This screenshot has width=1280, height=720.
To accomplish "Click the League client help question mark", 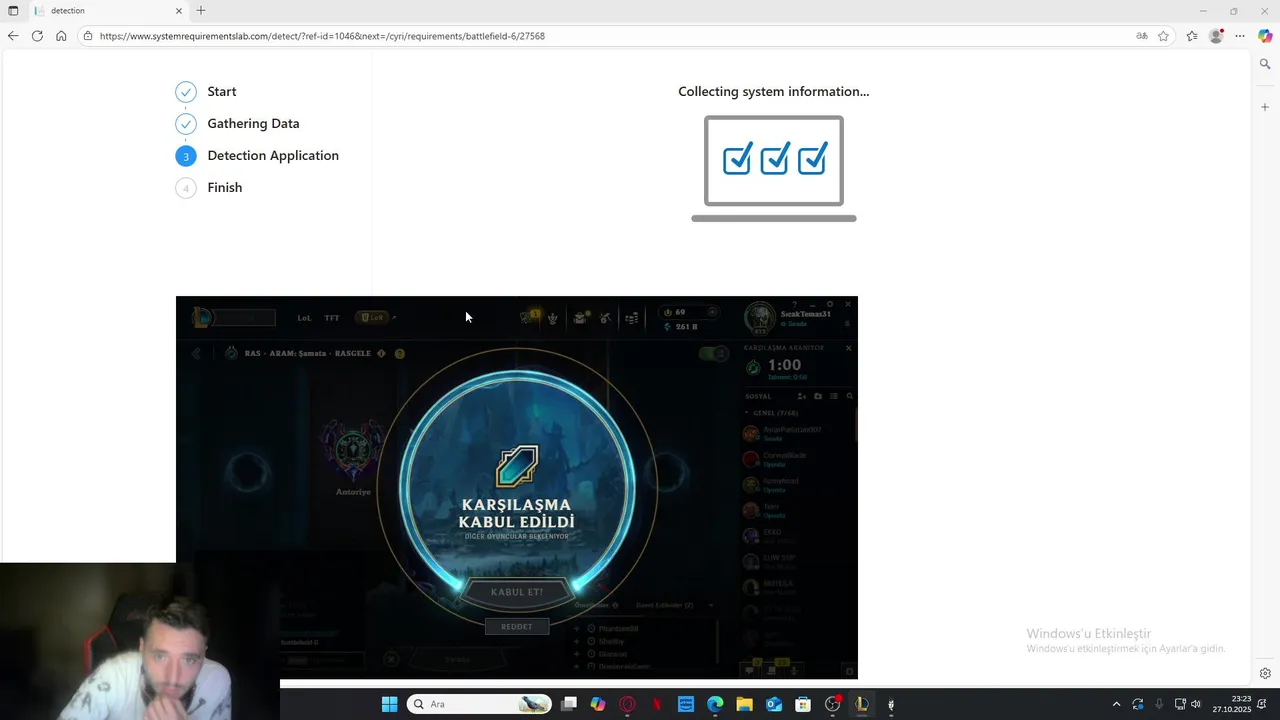I will pos(794,304).
